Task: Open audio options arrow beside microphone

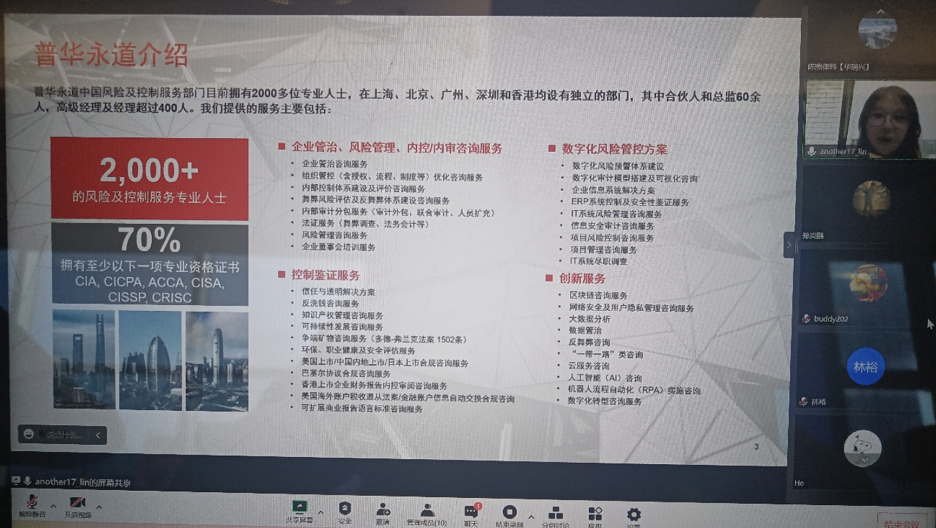Action: pyautogui.click(x=53, y=507)
